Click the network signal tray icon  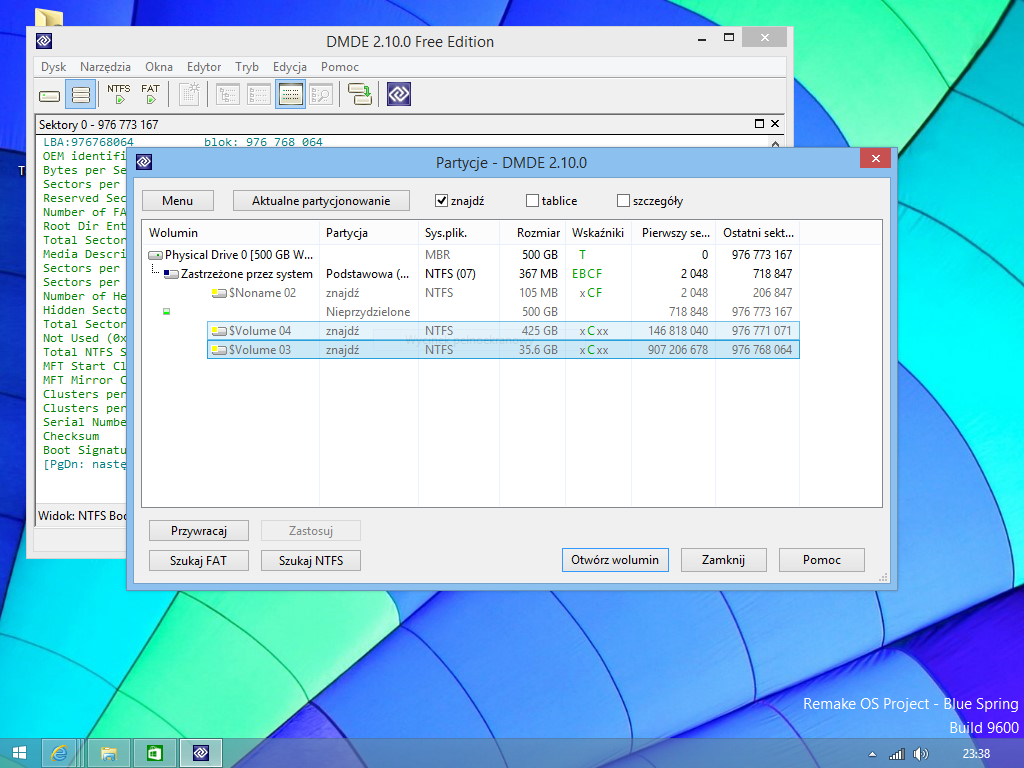[x=897, y=754]
